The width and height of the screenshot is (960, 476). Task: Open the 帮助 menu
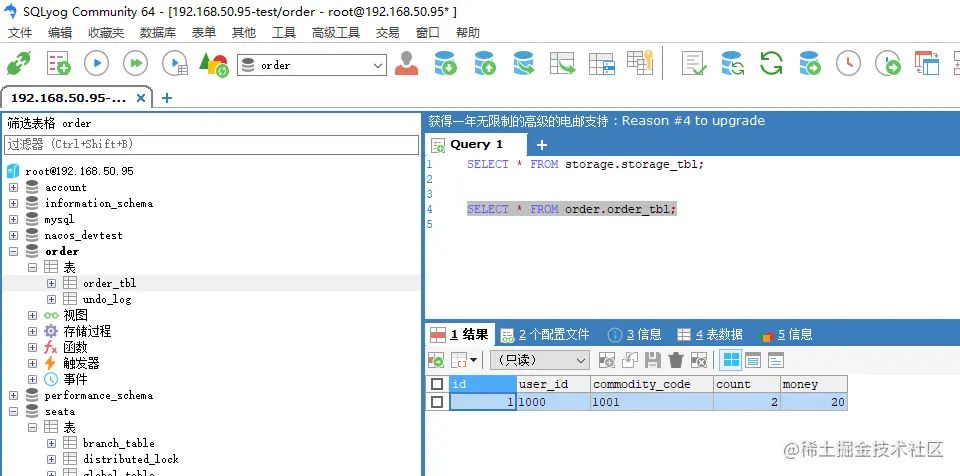468,33
